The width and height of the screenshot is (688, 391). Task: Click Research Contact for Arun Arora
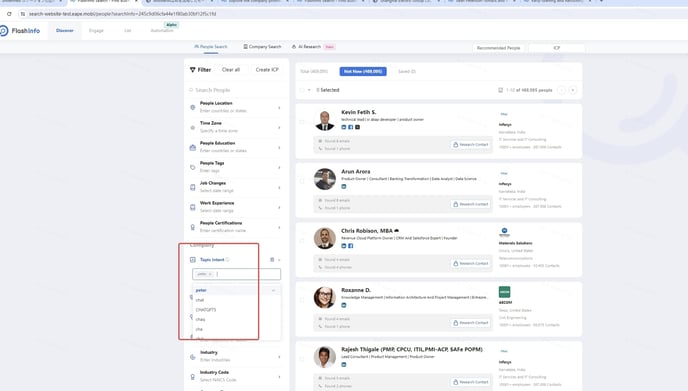471,204
